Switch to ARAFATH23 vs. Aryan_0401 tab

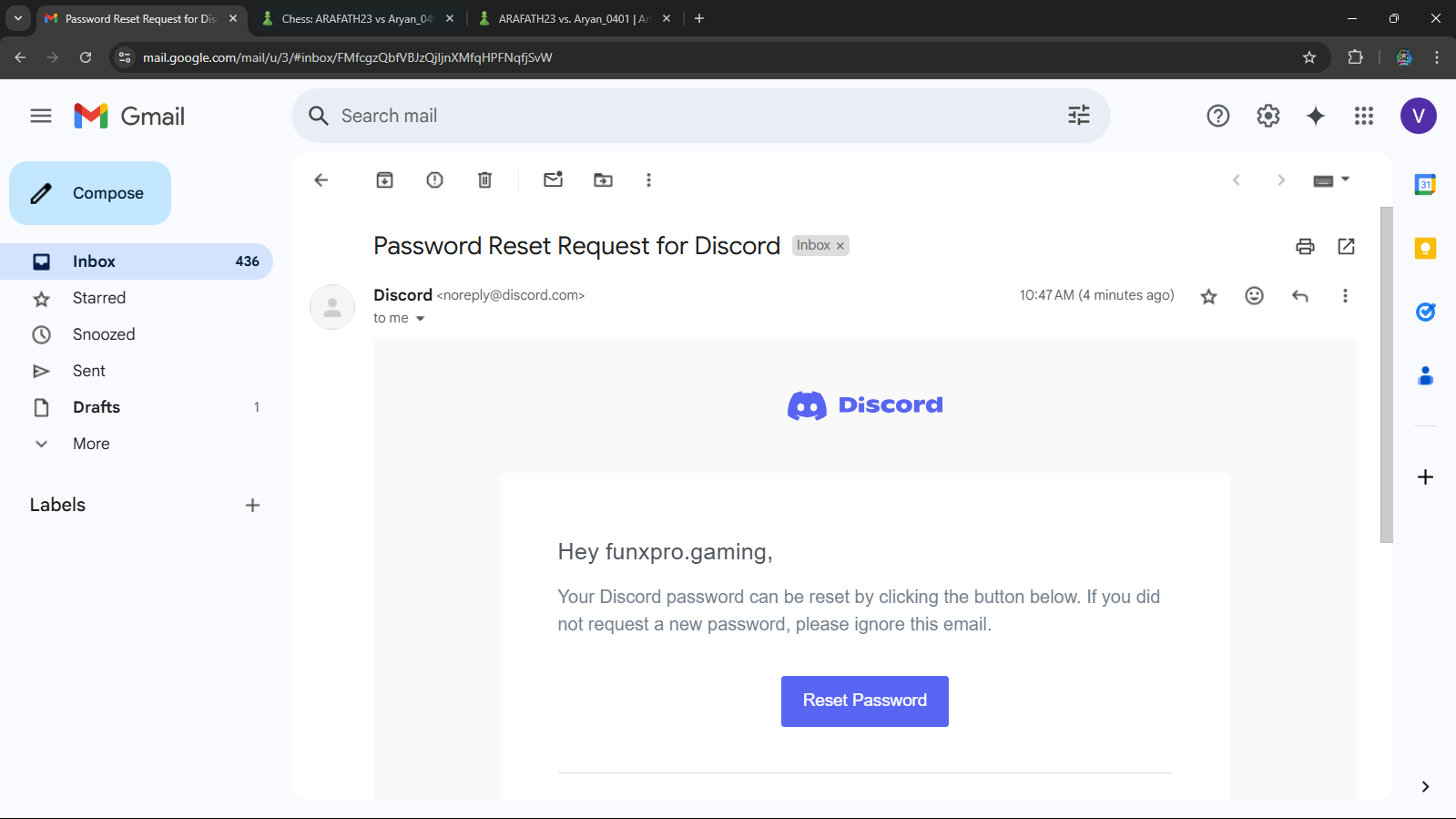(x=575, y=18)
